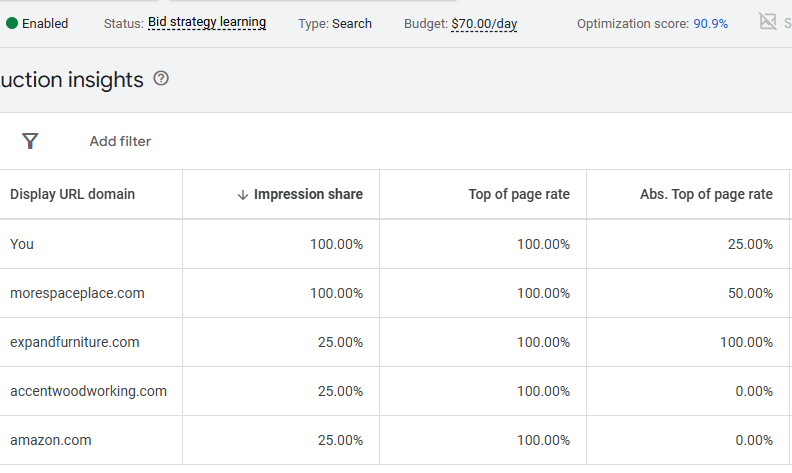Image resolution: width=792 pixels, height=473 pixels.
Task: Click the Bid strategy learning status link
Action: tap(207, 22)
